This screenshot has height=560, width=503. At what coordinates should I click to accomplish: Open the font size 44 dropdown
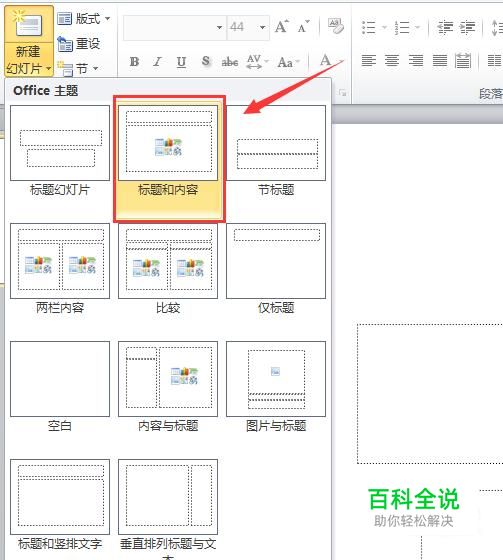(262, 28)
